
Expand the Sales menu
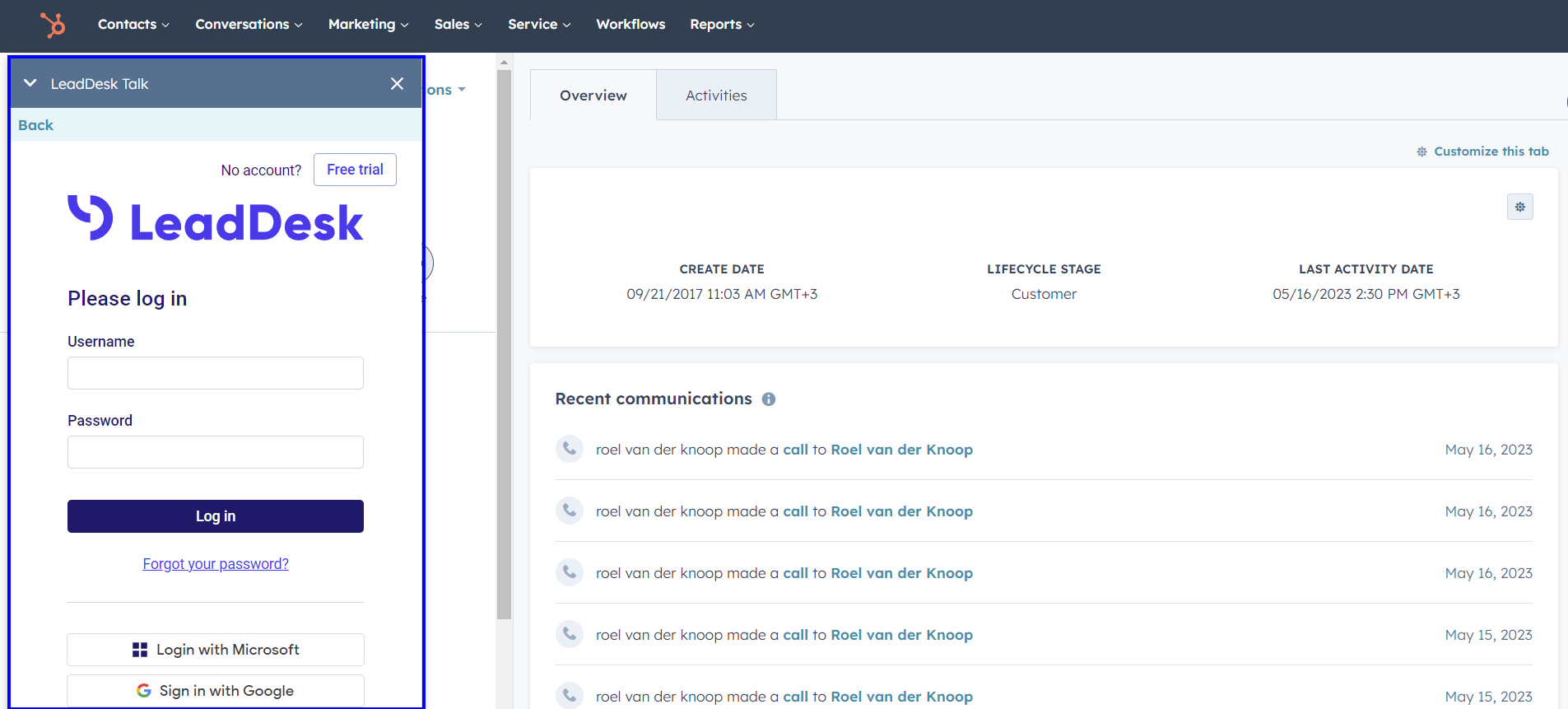pos(458,25)
